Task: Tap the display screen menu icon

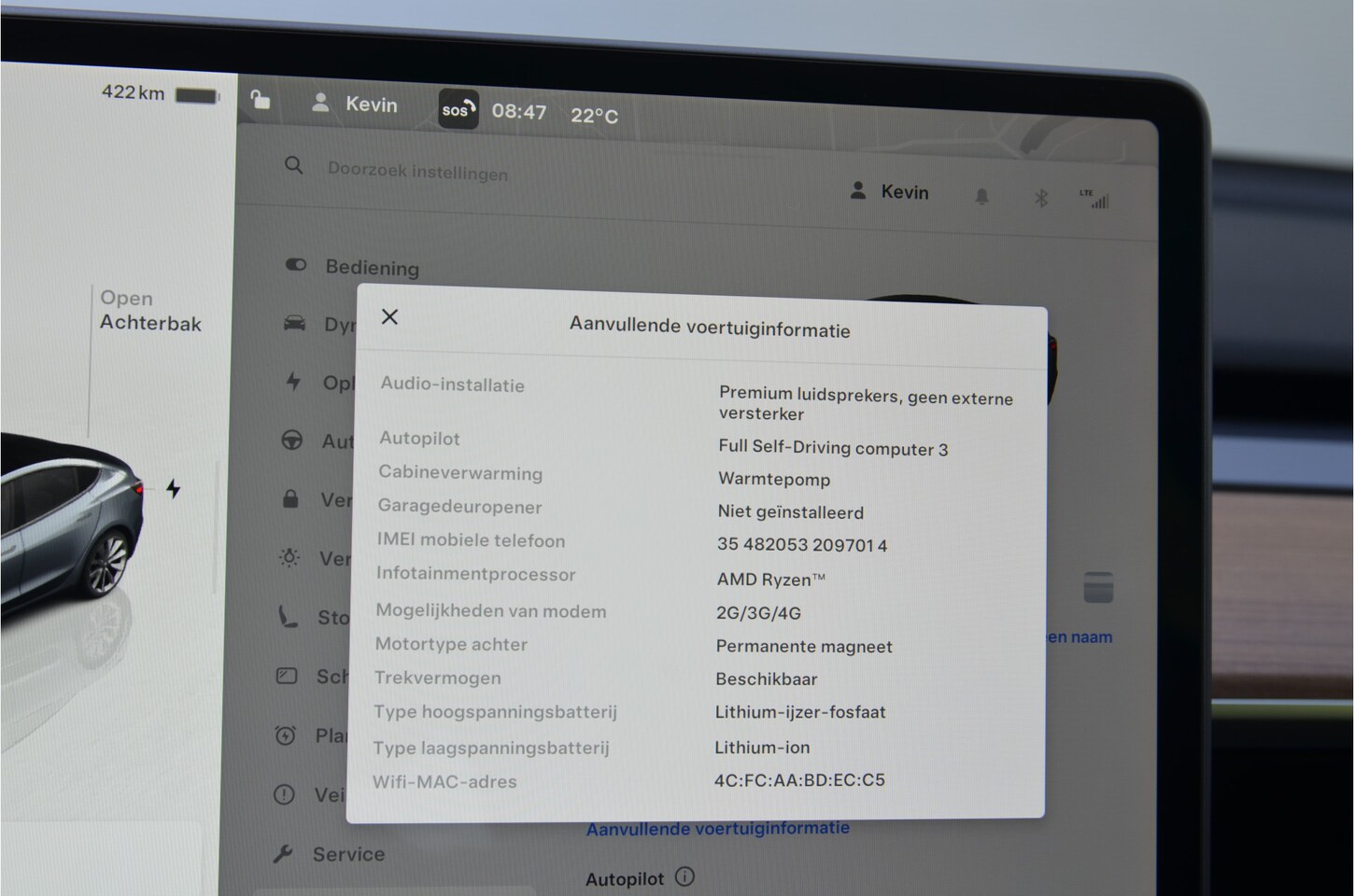Action: [x=287, y=676]
